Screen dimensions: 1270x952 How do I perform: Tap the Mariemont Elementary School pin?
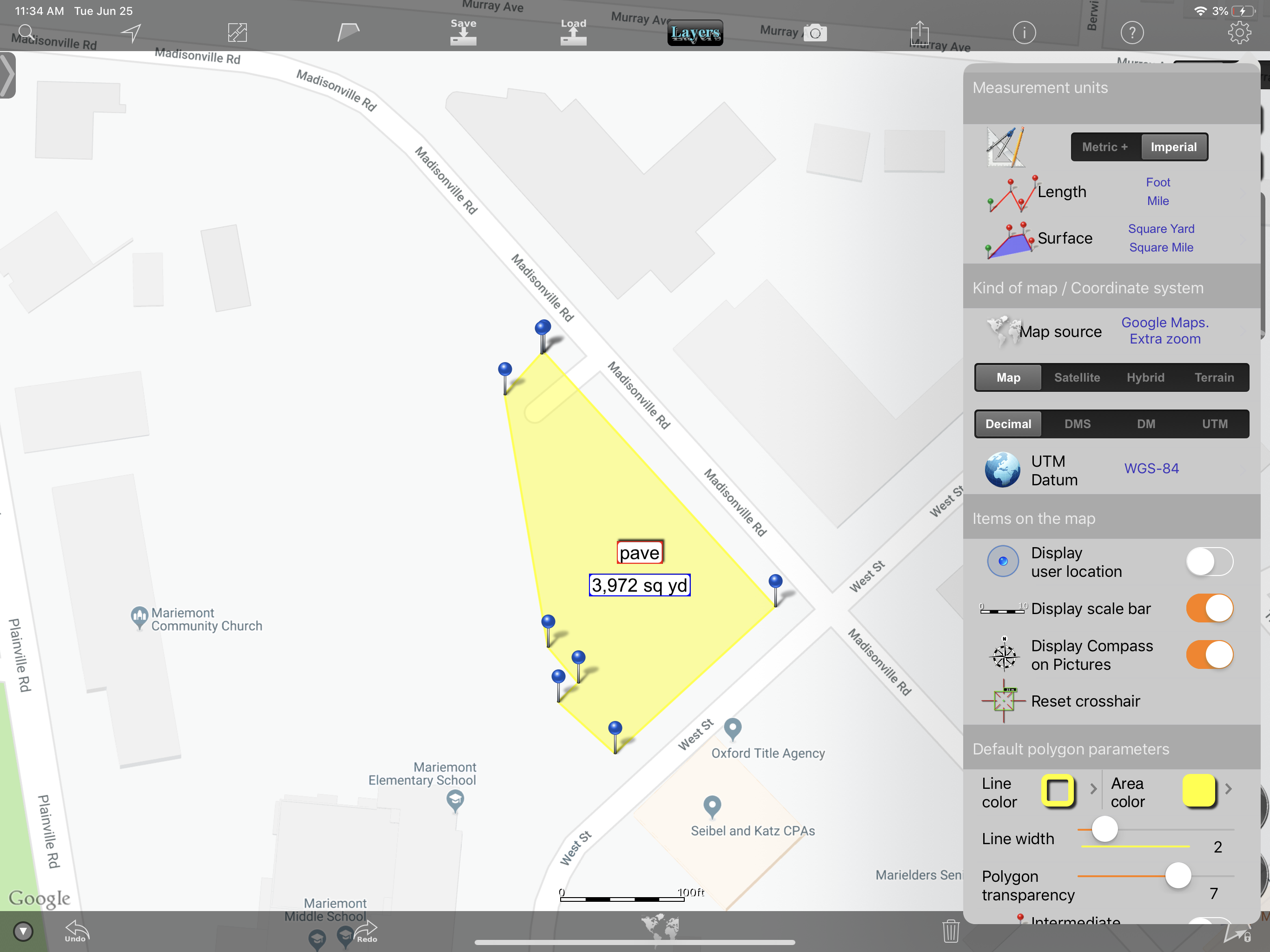pyautogui.click(x=455, y=801)
